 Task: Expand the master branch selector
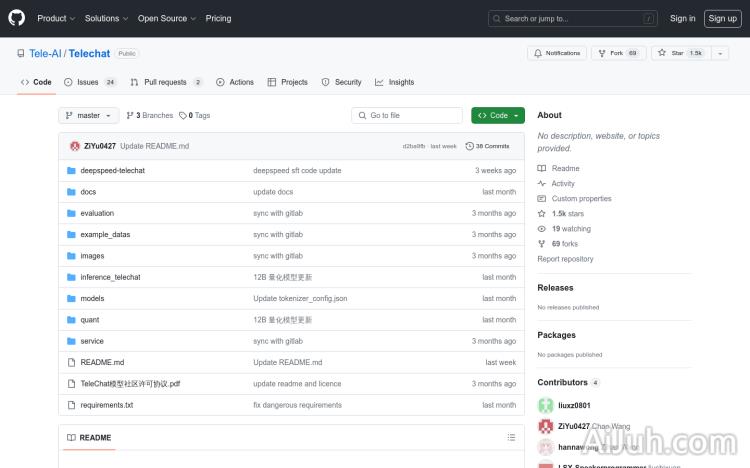(x=89, y=115)
